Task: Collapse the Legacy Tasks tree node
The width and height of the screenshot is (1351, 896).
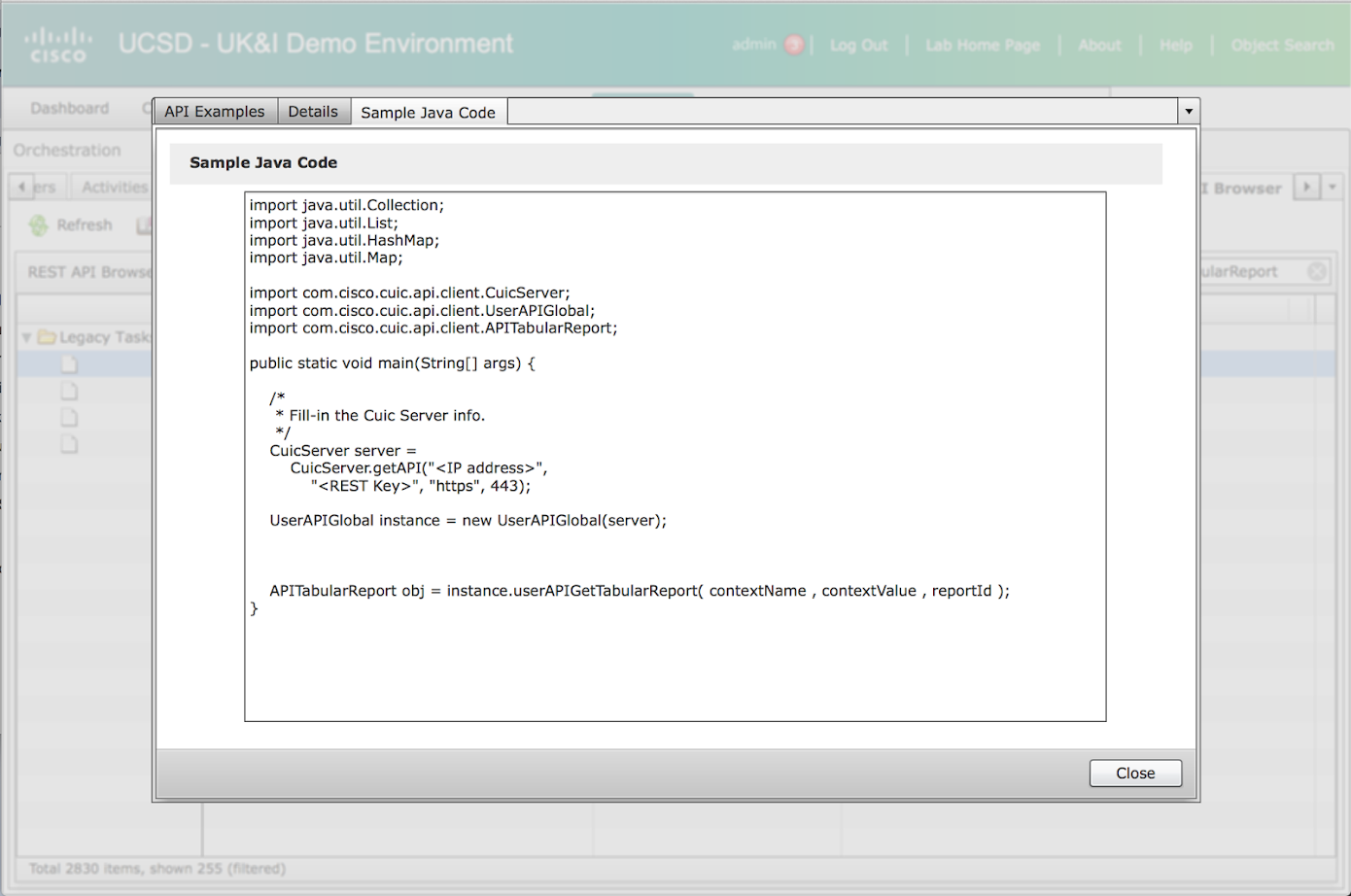Action: [x=26, y=337]
